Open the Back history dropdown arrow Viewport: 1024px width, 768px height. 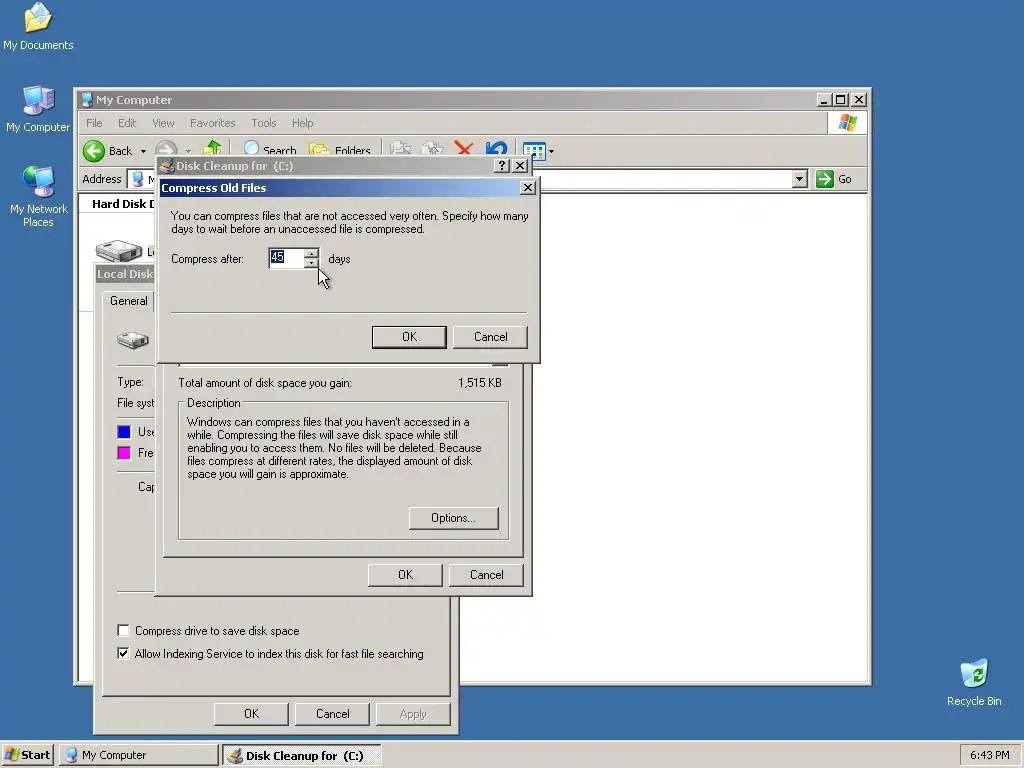point(143,151)
